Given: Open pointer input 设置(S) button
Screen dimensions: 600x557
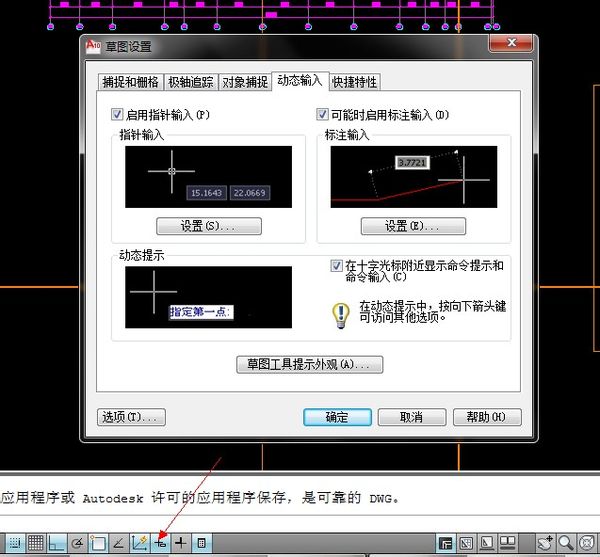Looking at the screenshot, I should (209, 226).
